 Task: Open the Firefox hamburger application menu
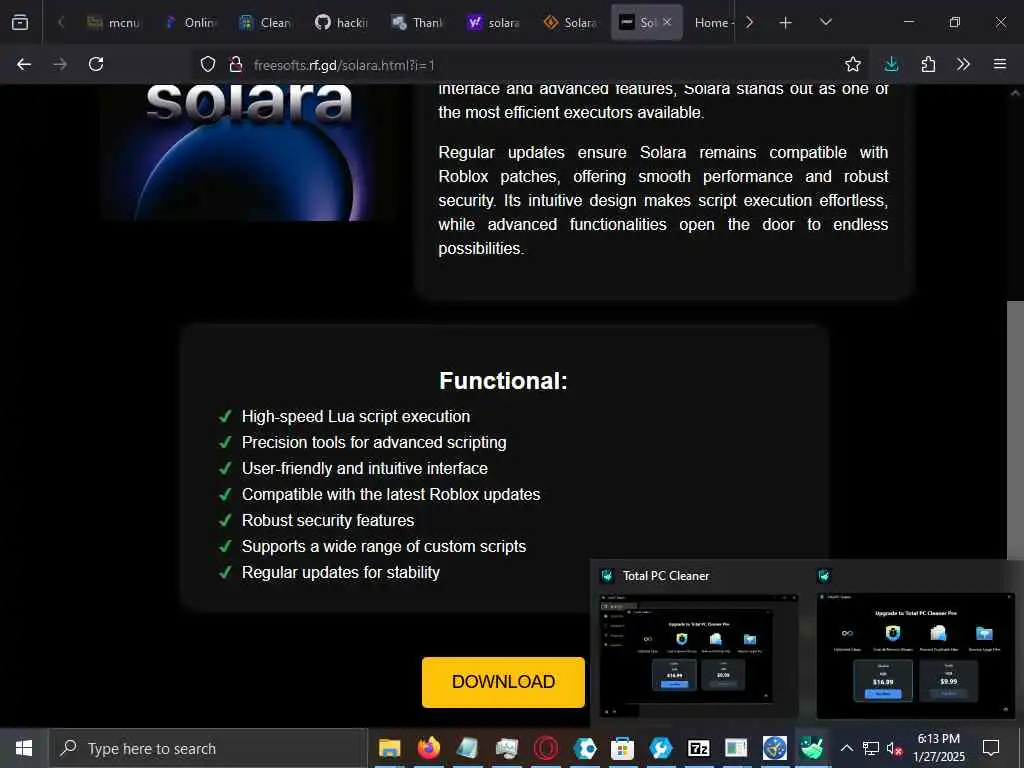click(x=1000, y=64)
